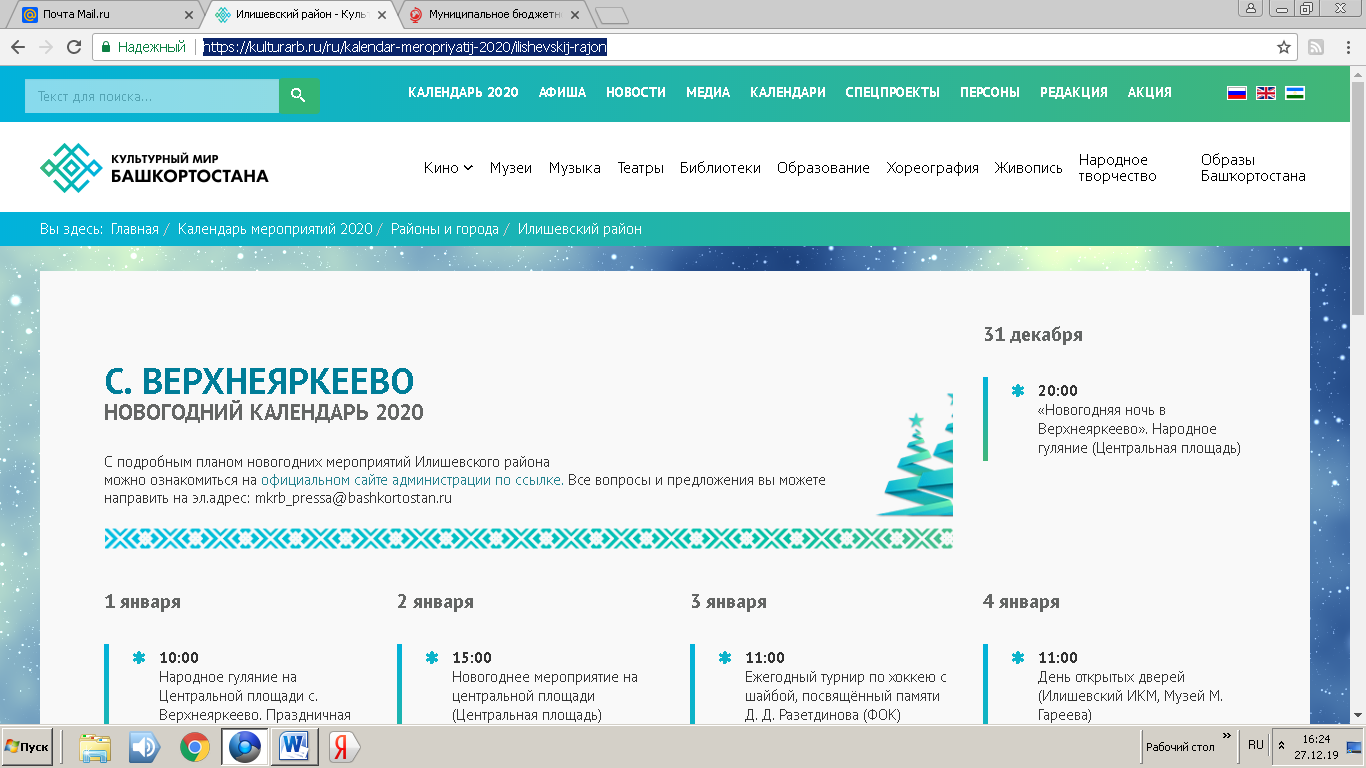Click the site search text field
1366x768 pixels.
(152, 96)
